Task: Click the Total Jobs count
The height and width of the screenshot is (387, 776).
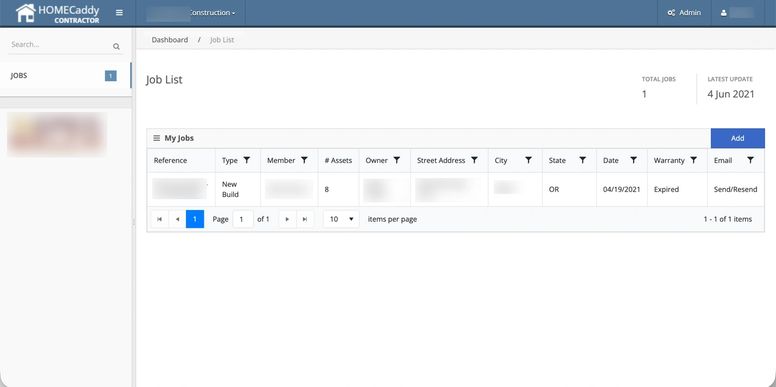Action: tap(644, 94)
